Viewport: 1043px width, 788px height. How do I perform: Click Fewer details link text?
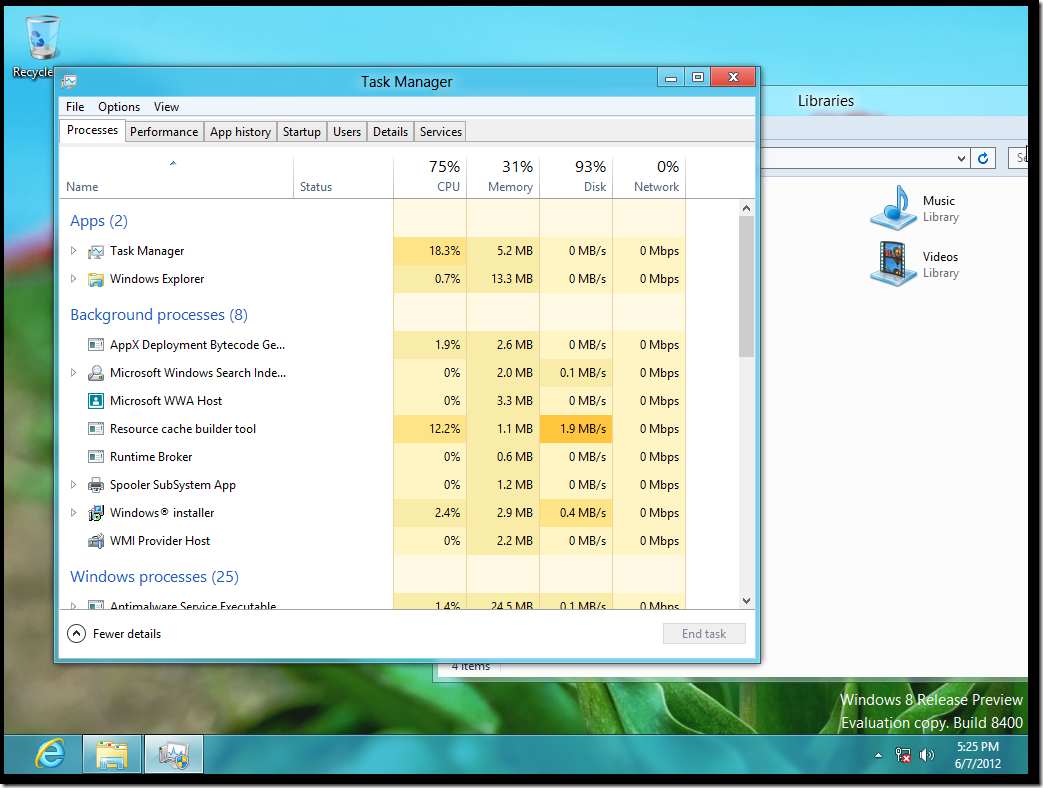pyautogui.click(x=127, y=634)
